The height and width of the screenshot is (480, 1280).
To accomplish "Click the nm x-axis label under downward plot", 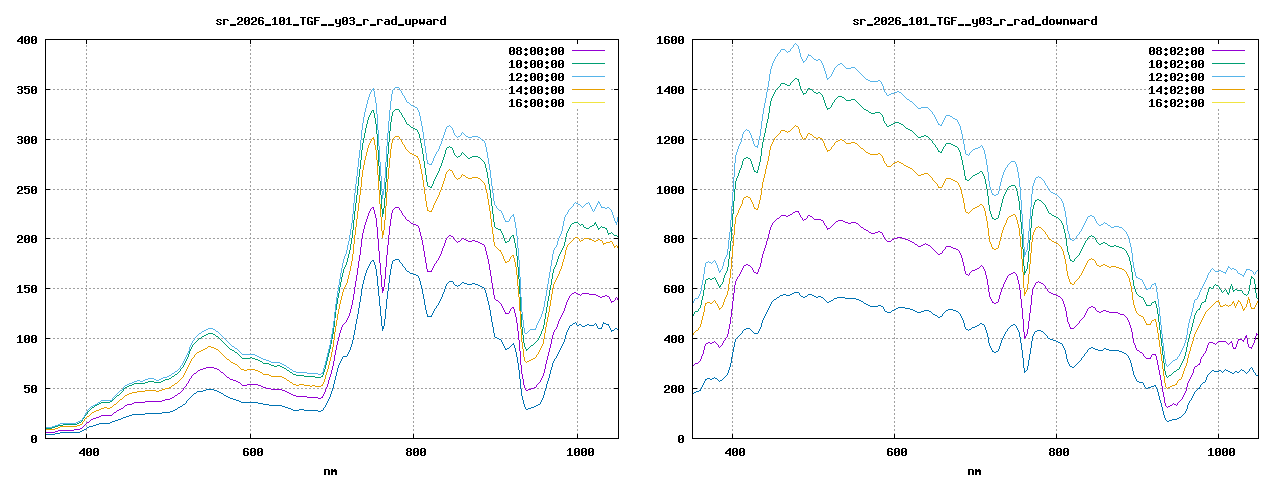I will 974,470.
